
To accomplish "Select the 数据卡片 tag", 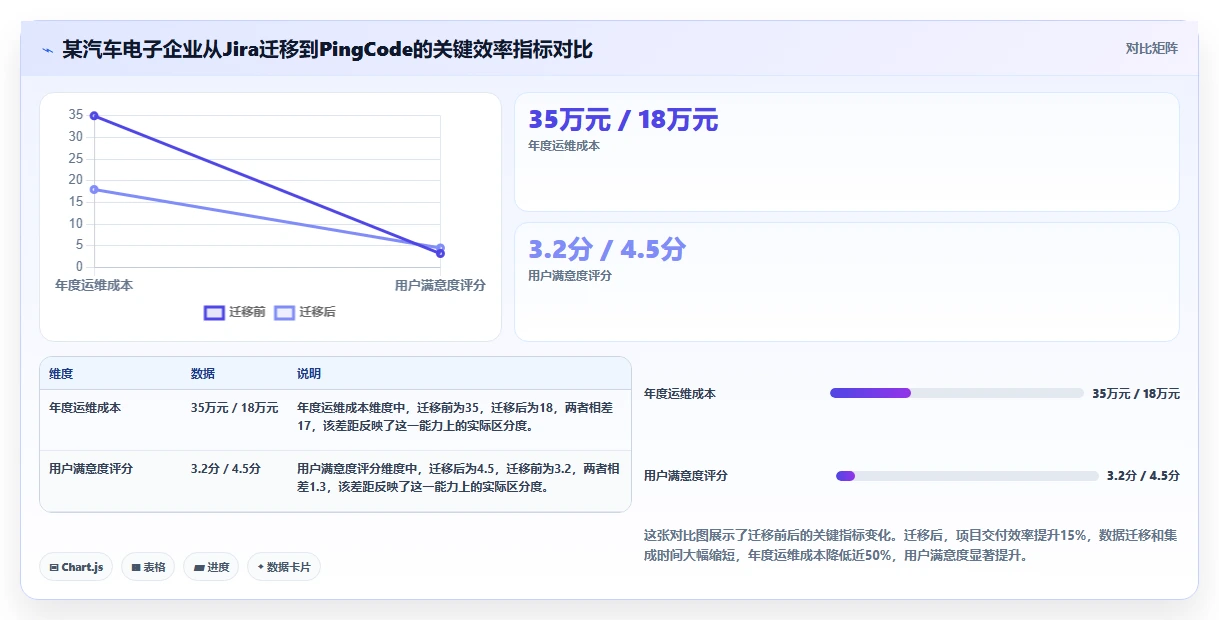I will tap(284, 567).
